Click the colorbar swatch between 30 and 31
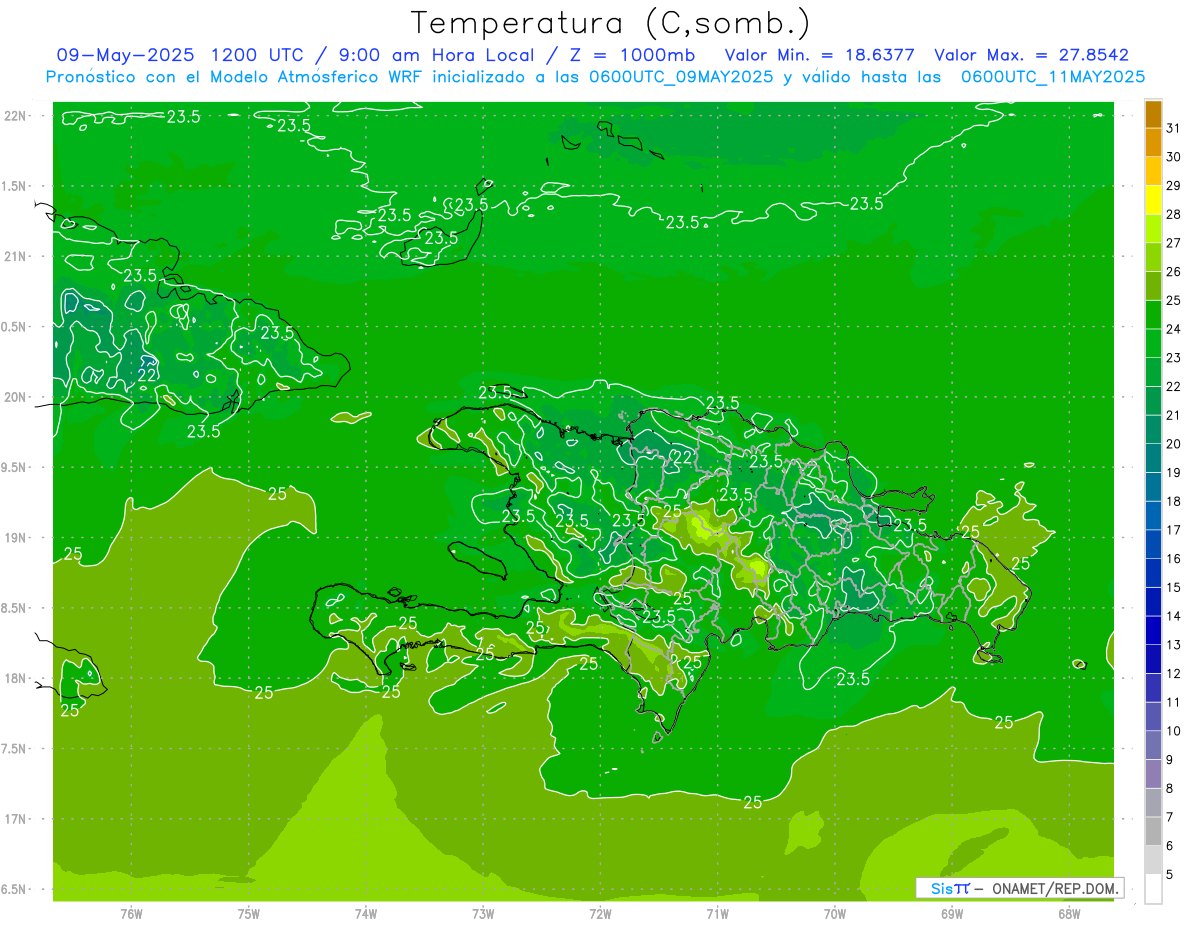This screenshot has height=927, width=1200. 1153,143
